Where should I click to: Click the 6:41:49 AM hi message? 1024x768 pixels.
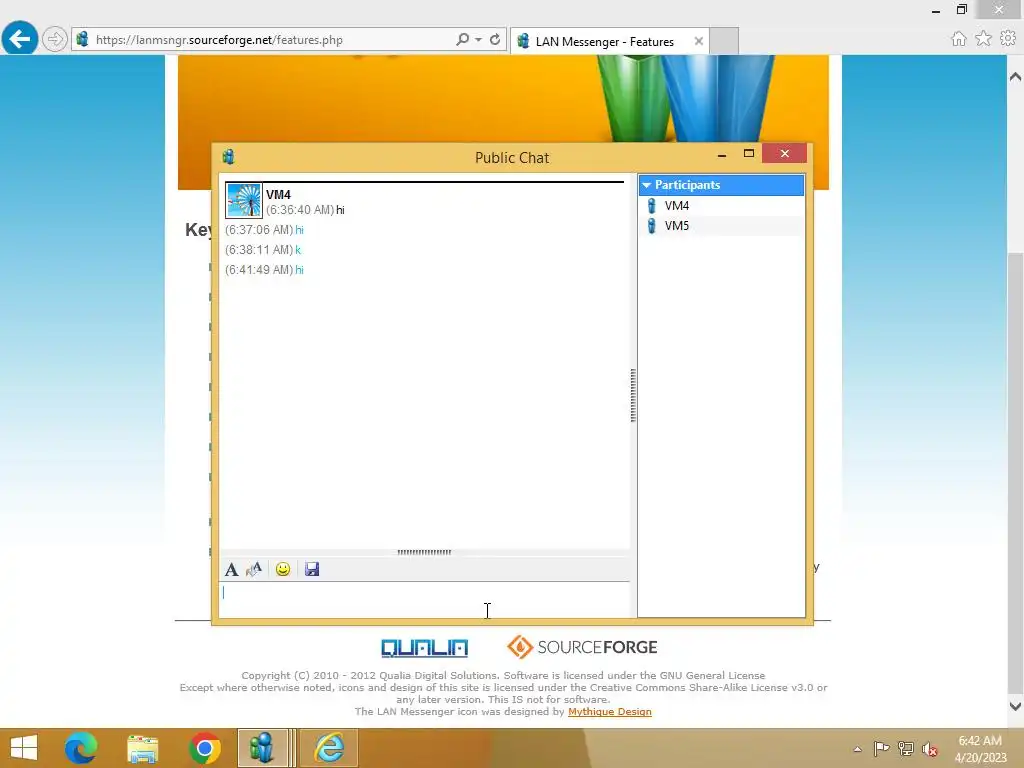coord(264,270)
